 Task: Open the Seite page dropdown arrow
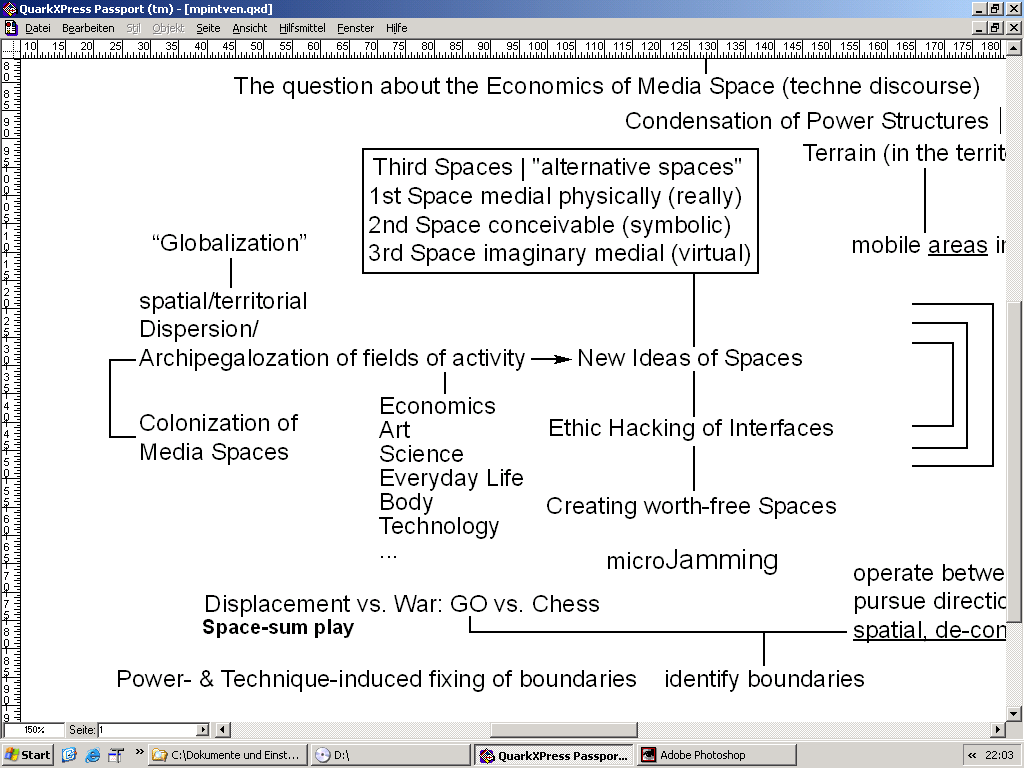click(203, 729)
